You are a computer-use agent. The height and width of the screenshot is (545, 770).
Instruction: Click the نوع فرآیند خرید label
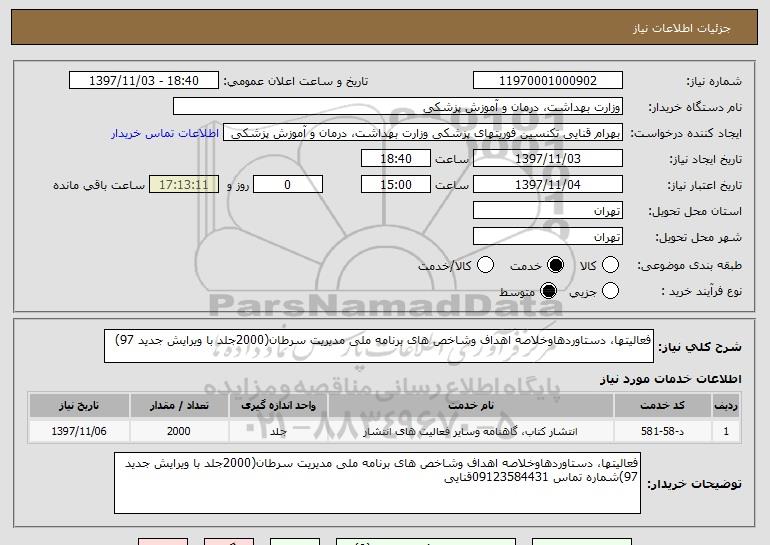[x=701, y=292]
